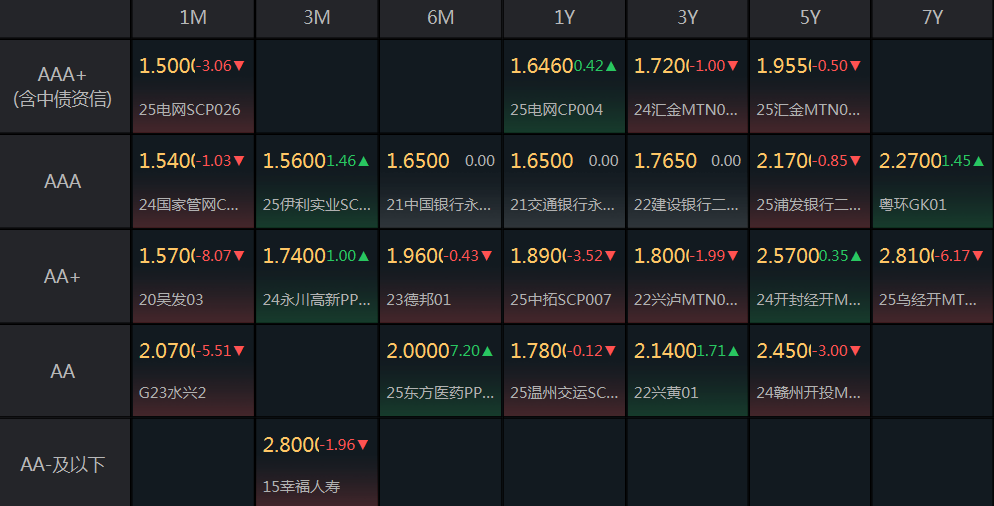
Task: Select the AA+ rating row label
Action: point(63,276)
